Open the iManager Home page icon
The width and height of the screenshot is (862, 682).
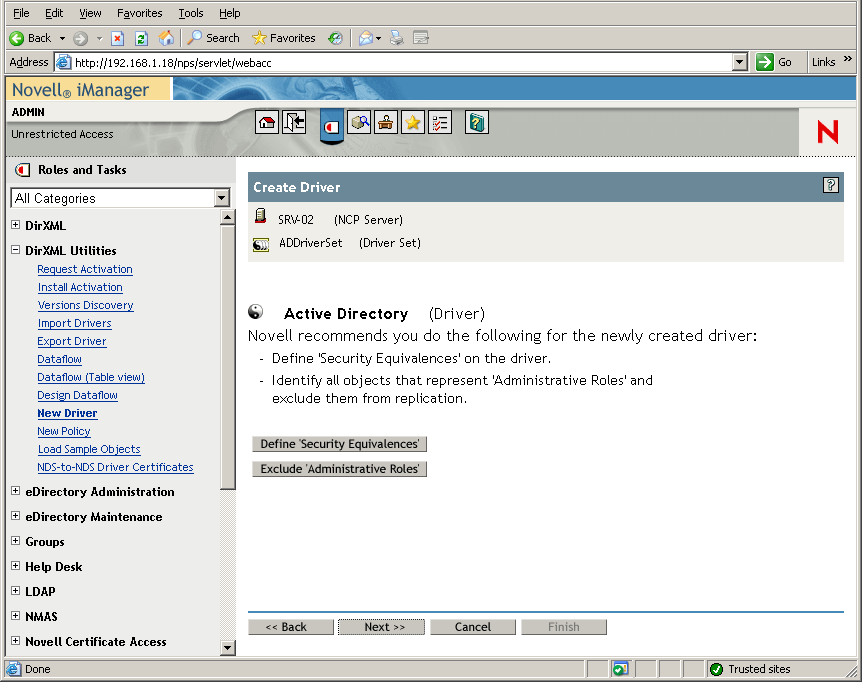267,122
